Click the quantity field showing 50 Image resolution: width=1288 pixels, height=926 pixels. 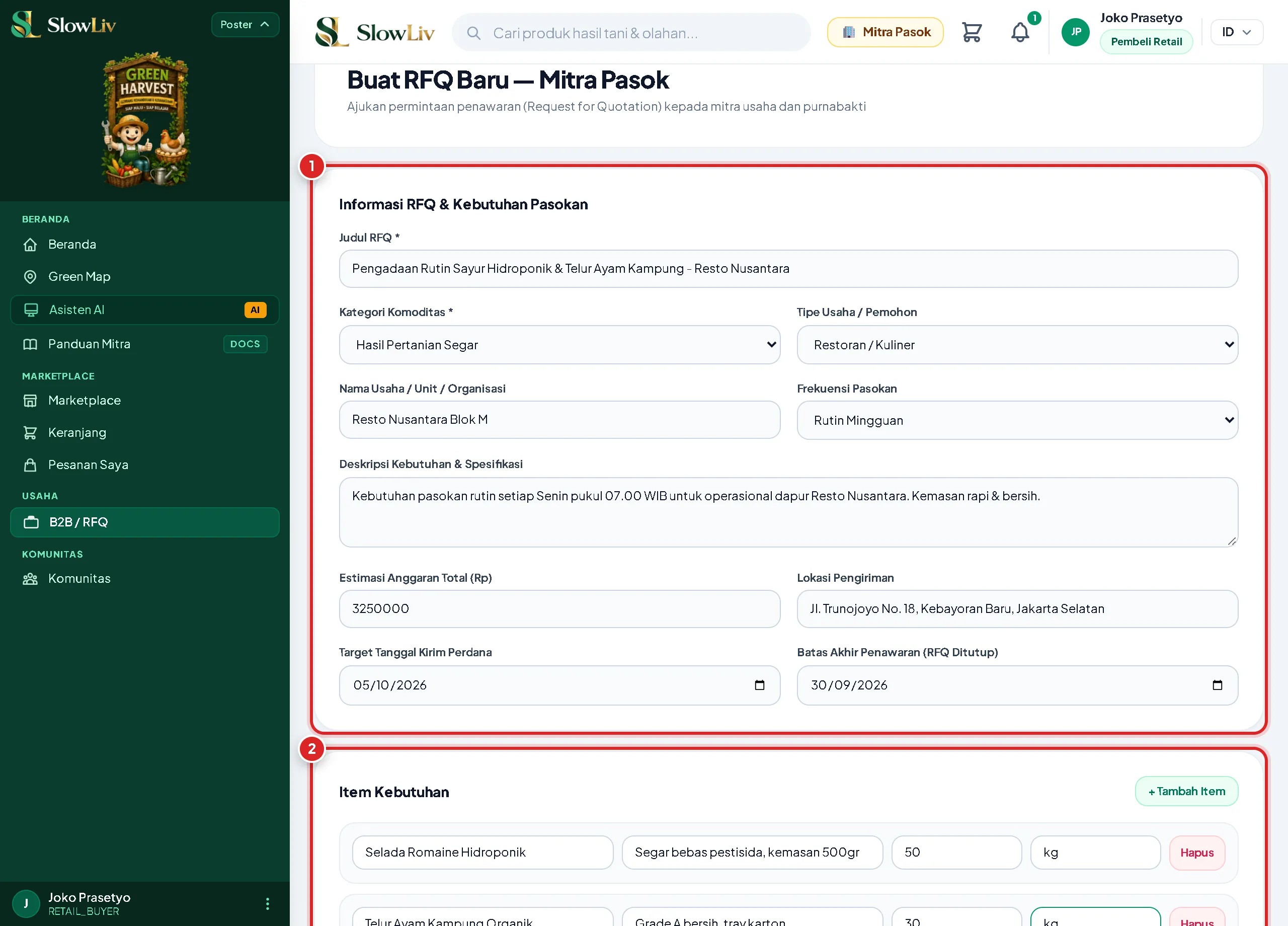tap(956, 853)
